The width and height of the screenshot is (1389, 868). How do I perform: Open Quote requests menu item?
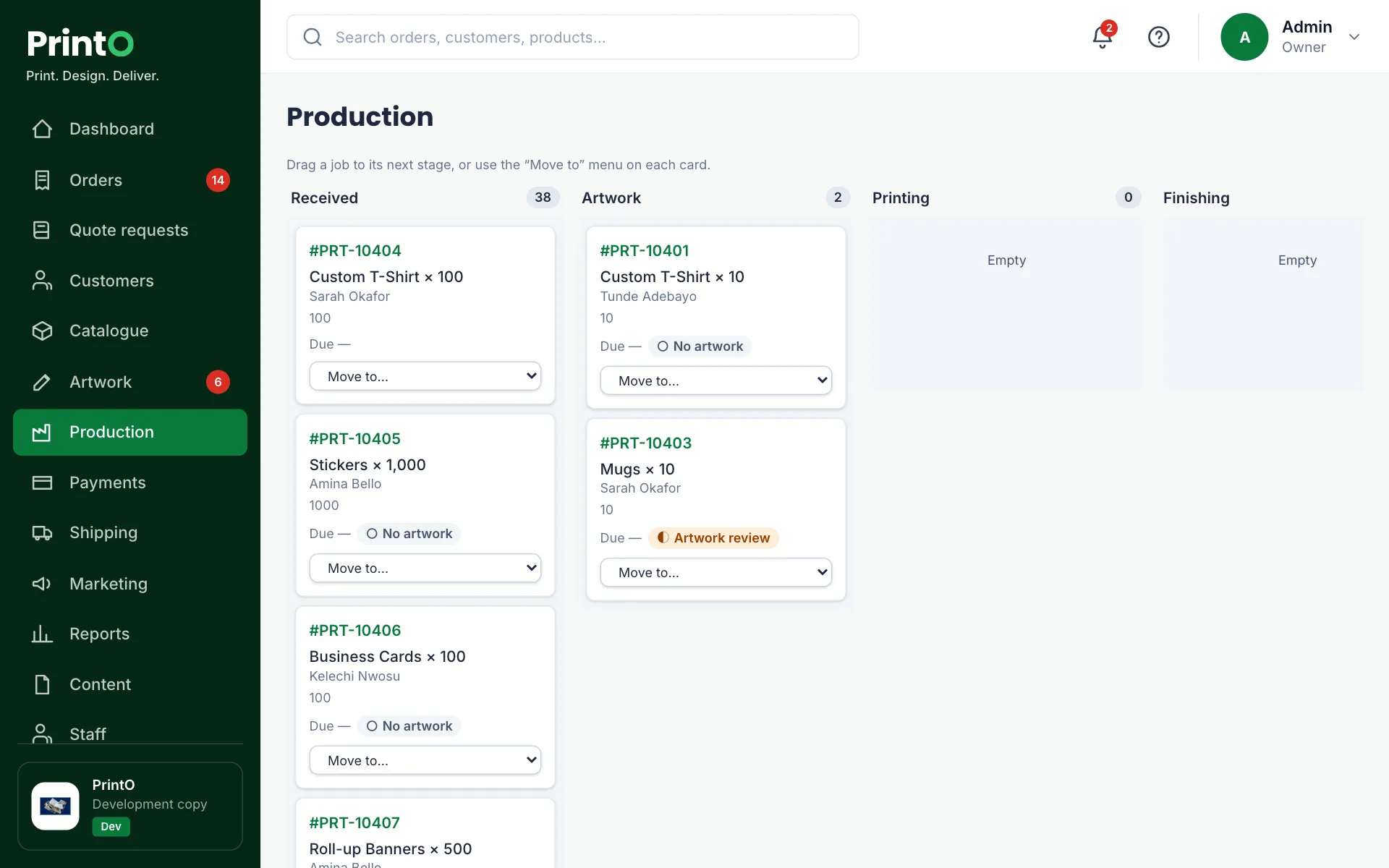(130, 230)
